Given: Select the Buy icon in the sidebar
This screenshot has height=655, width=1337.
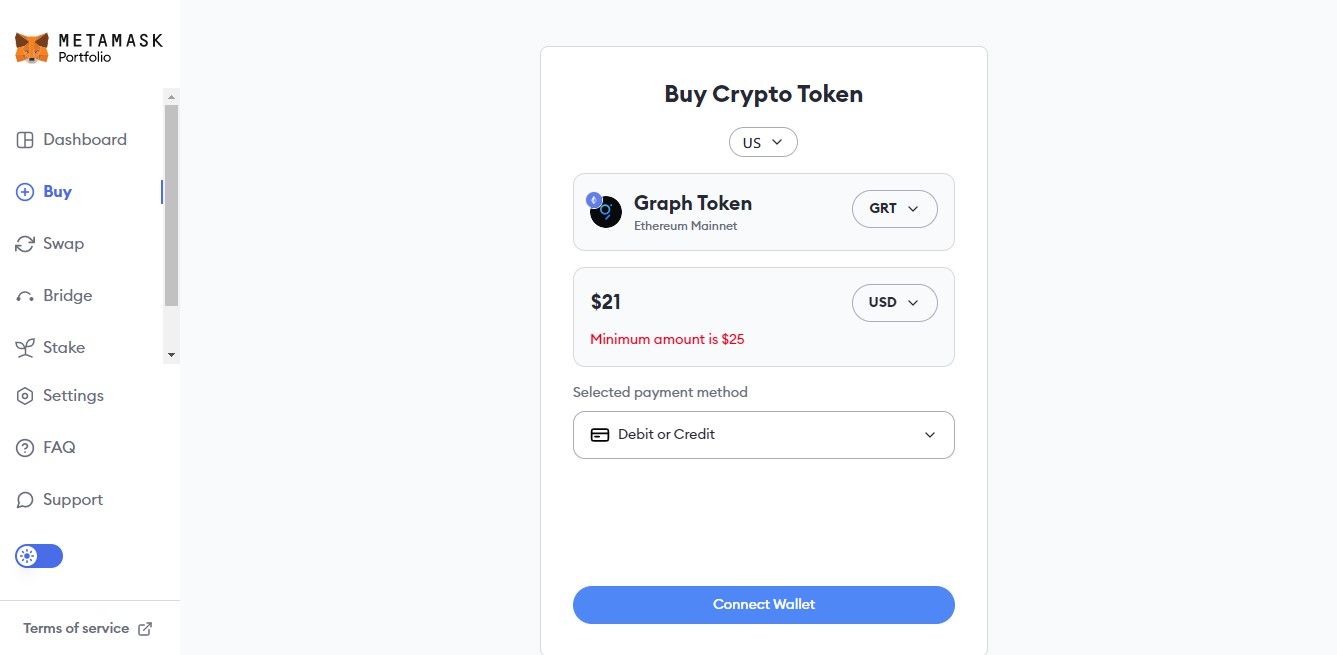Looking at the screenshot, I should [24, 191].
